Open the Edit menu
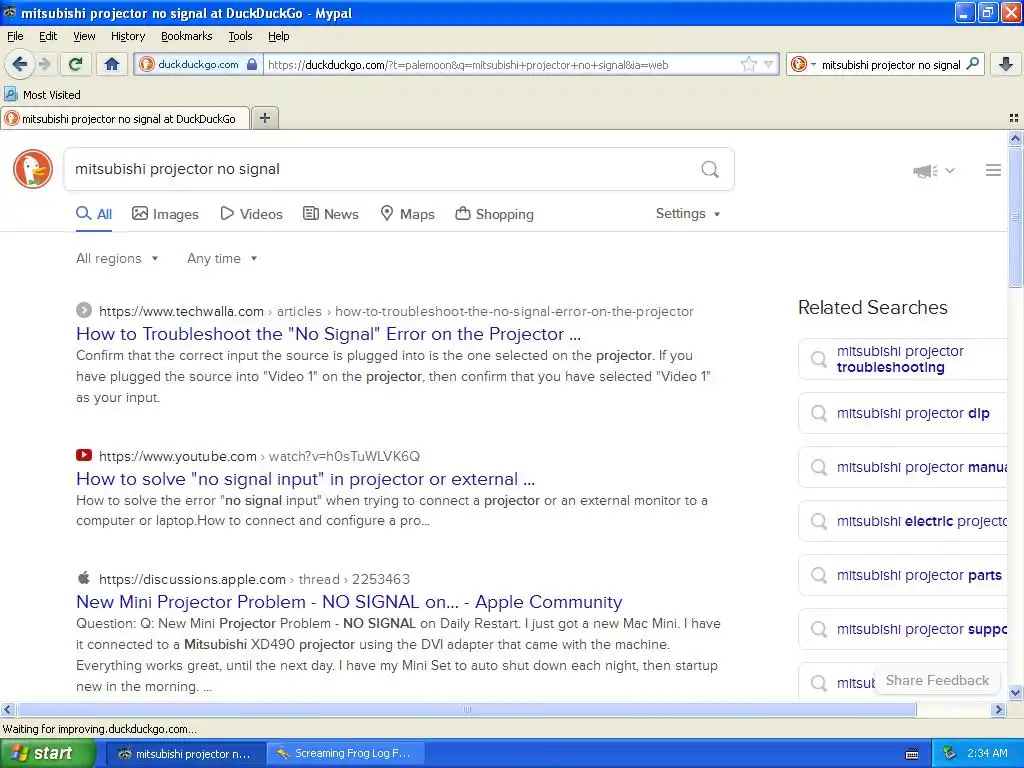This screenshot has height=768, width=1024. pos(48,36)
